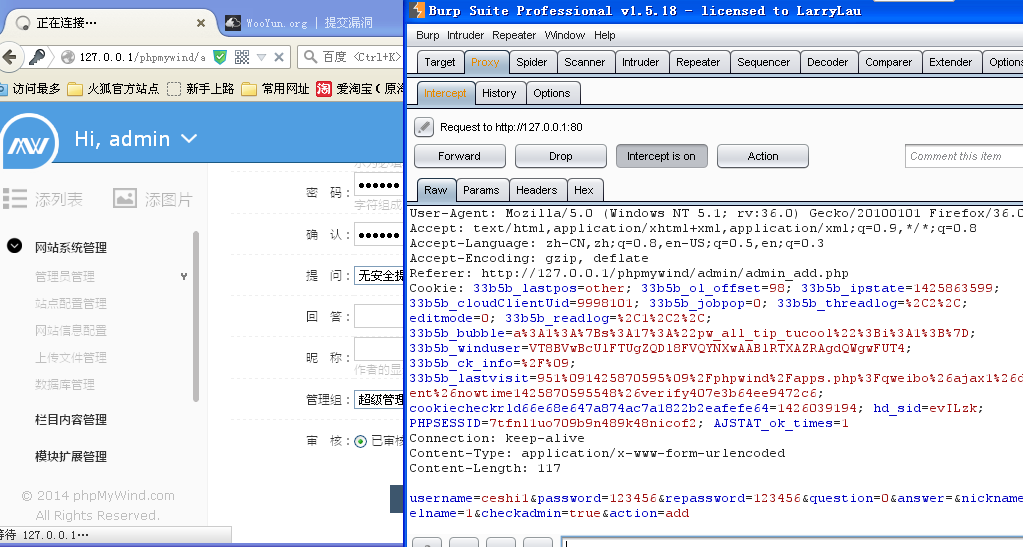Open the Proxy Options sub-tab

pyautogui.click(x=552, y=93)
